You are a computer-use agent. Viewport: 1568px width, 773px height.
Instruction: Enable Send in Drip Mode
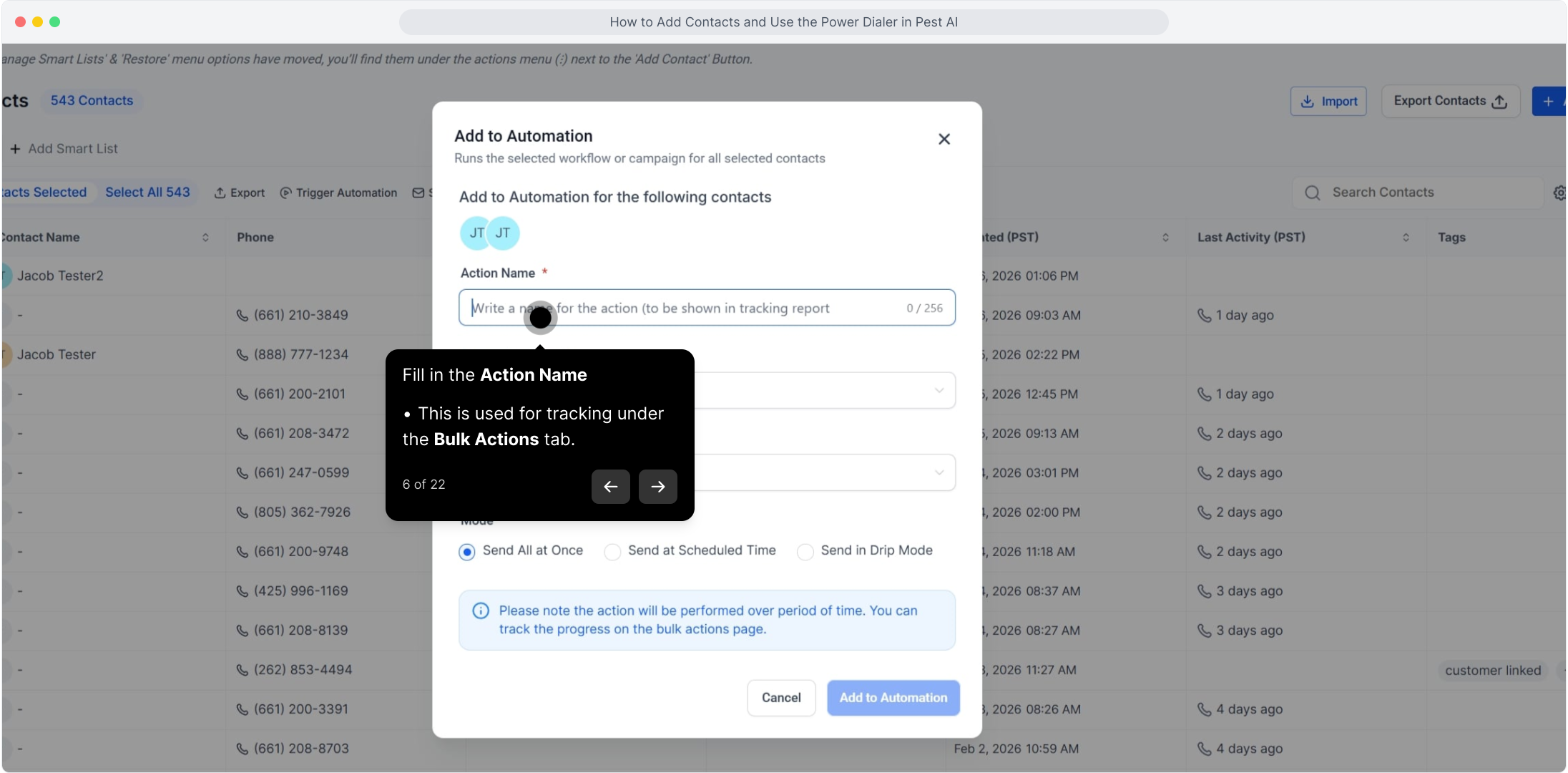click(805, 552)
